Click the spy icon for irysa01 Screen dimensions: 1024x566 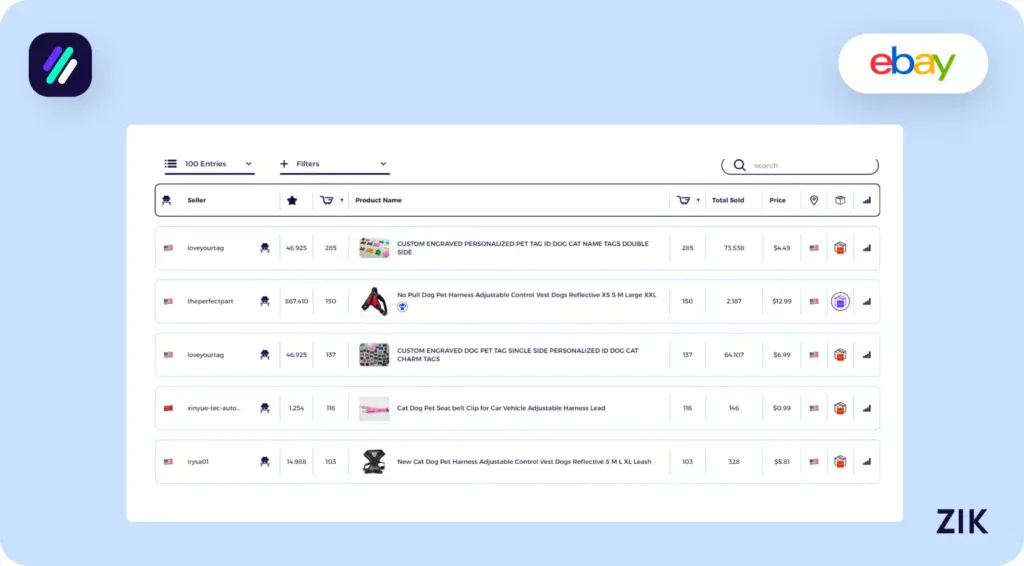(x=264, y=462)
